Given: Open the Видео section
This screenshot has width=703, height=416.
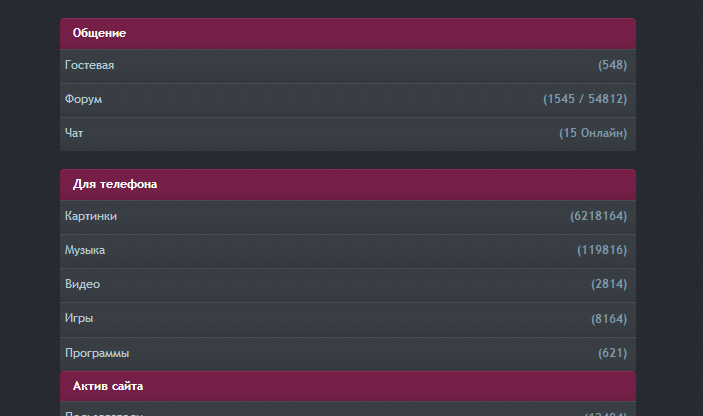Looking at the screenshot, I should pyautogui.click(x=82, y=284).
